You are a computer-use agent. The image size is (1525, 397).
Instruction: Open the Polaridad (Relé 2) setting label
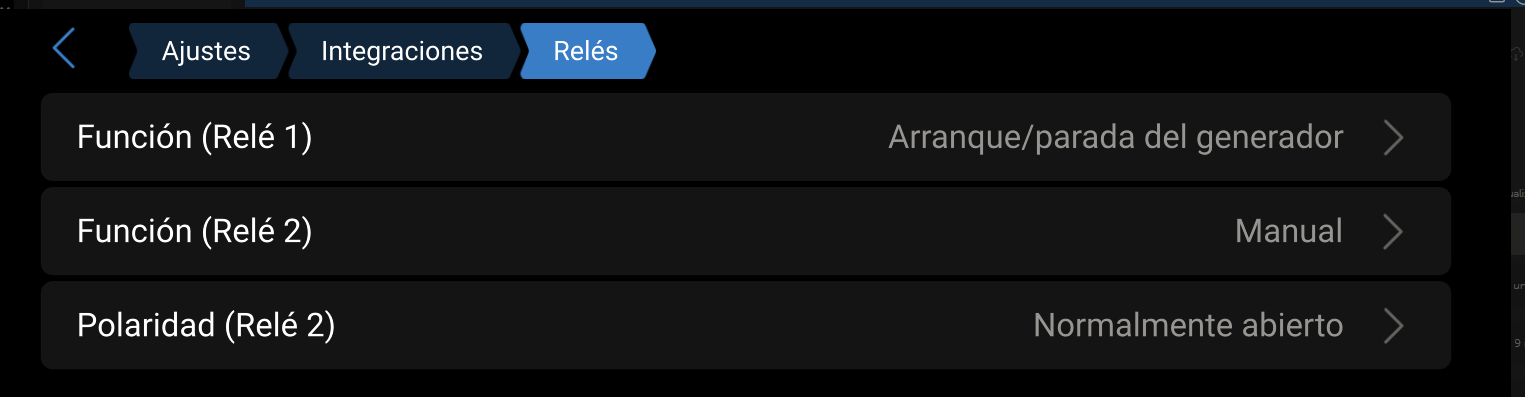[x=206, y=326]
